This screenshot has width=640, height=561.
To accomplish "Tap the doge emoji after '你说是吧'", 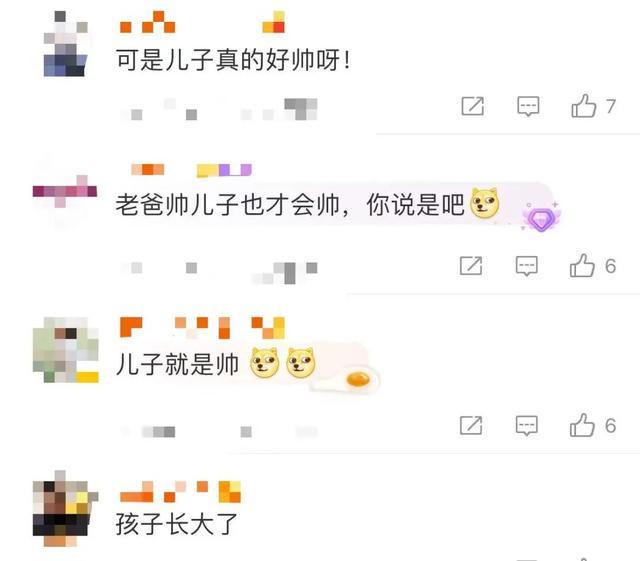I will [484, 203].
